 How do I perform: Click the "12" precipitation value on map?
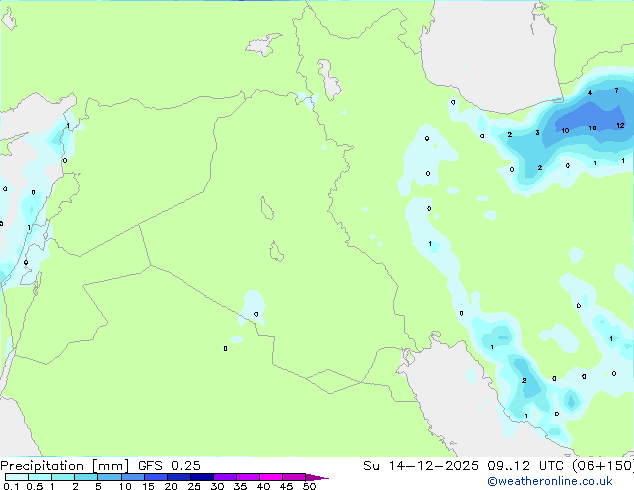pos(620,126)
